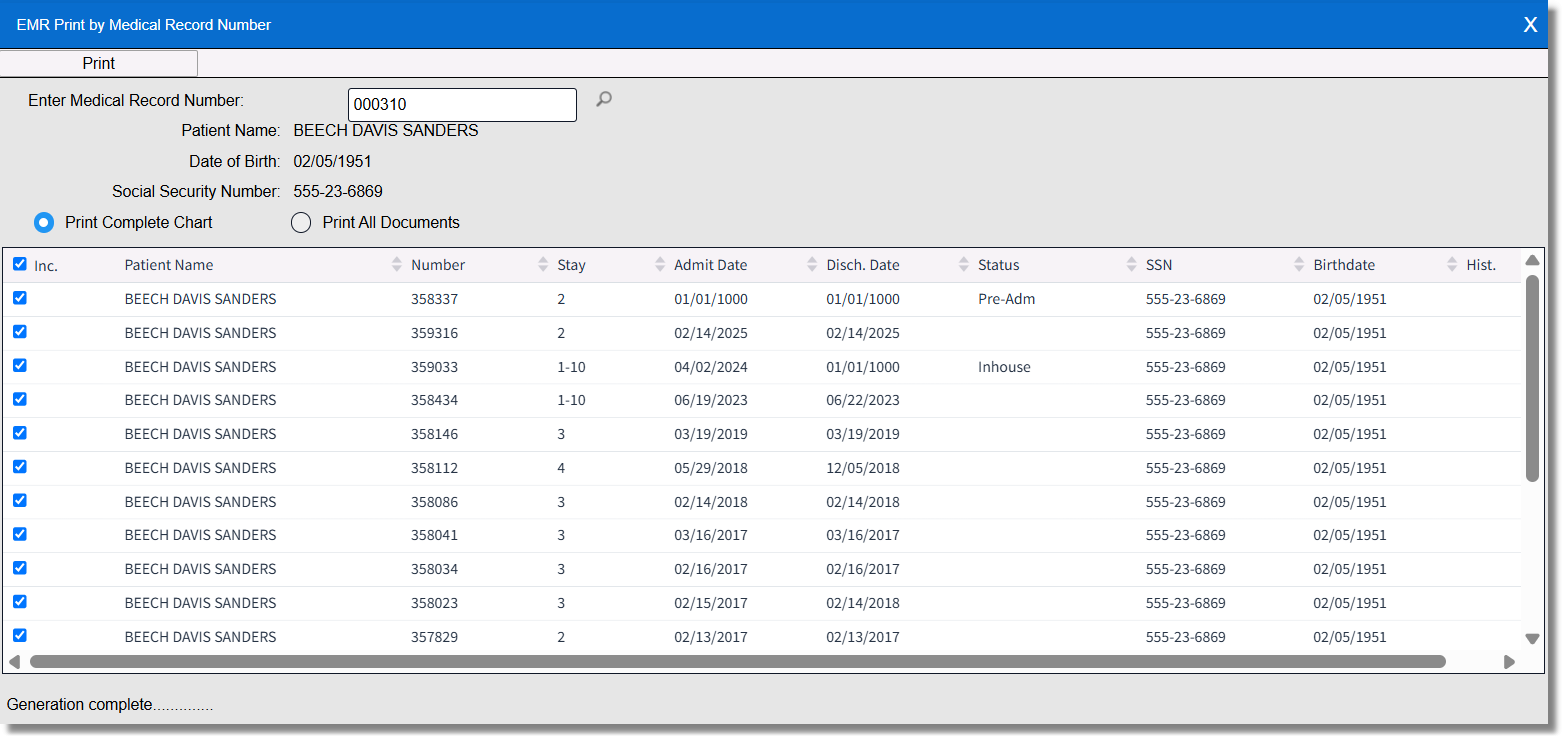This screenshot has height=738, width=1562.
Task: Uncheck the row for account 359033
Action: coord(20,366)
